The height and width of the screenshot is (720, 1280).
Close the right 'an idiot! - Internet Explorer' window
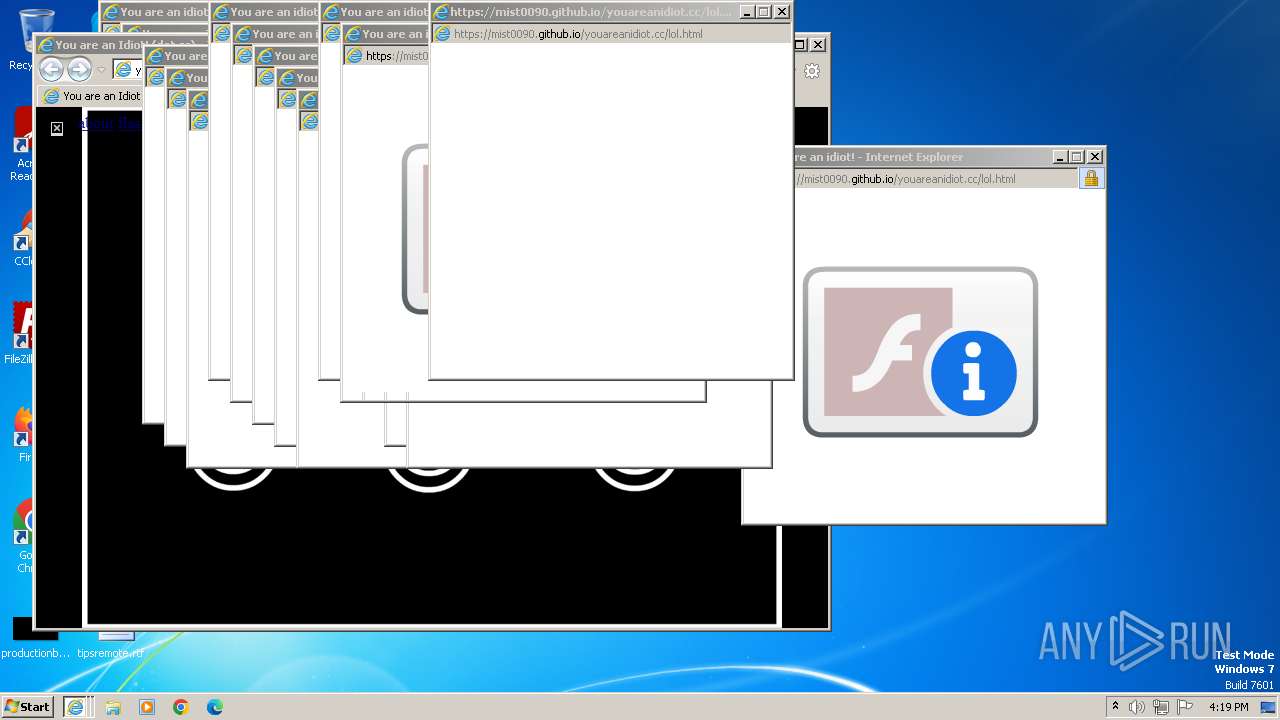coord(1095,157)
